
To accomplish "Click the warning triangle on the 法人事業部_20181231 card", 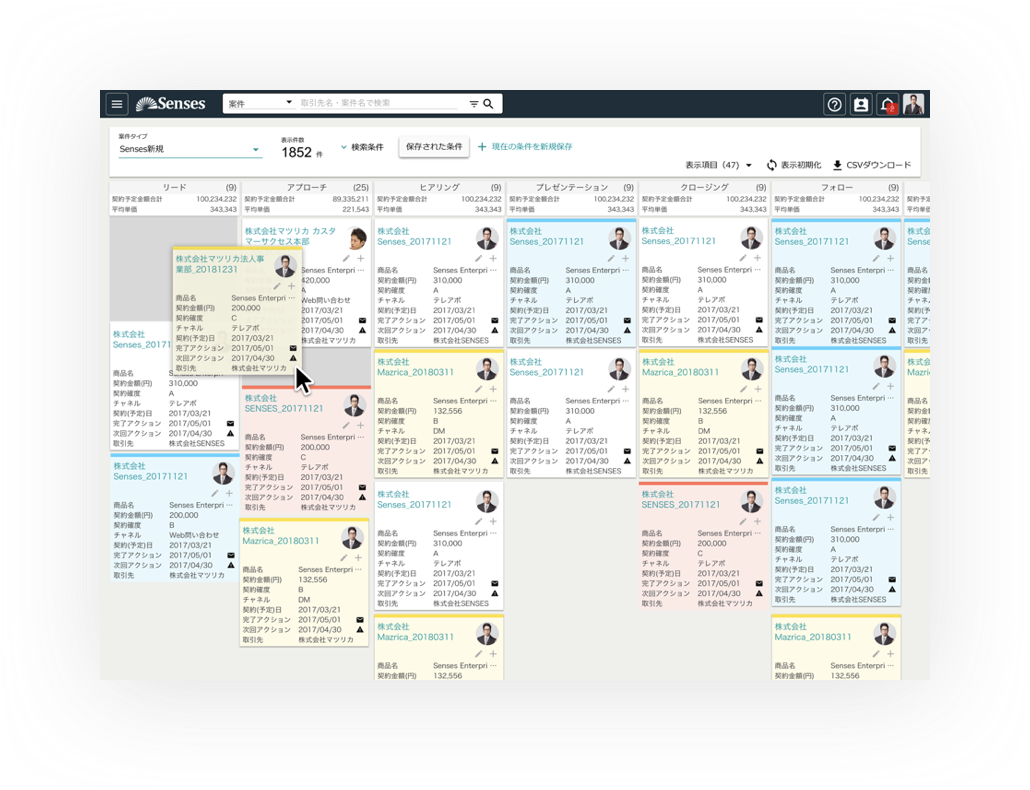I will (x=293, y=358).
